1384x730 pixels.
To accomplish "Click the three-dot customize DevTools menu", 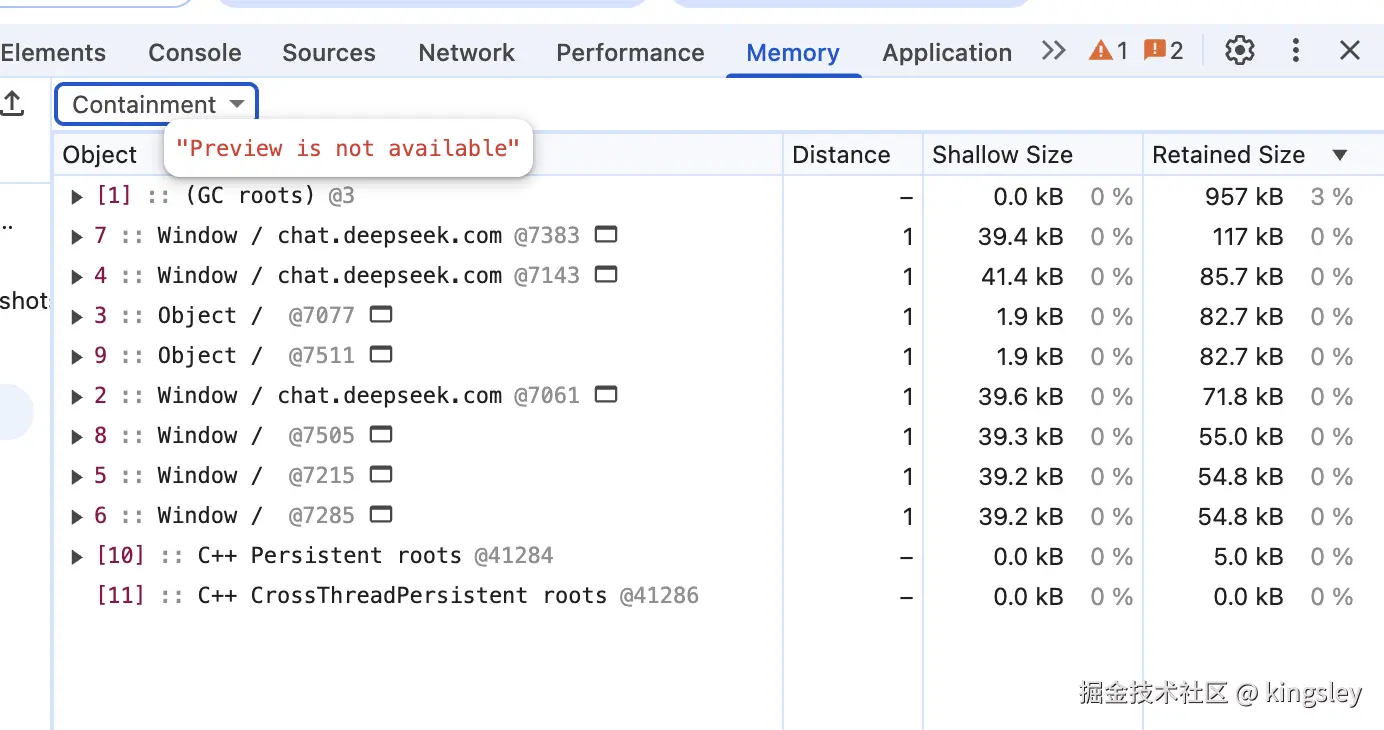I will point(1296,51).
